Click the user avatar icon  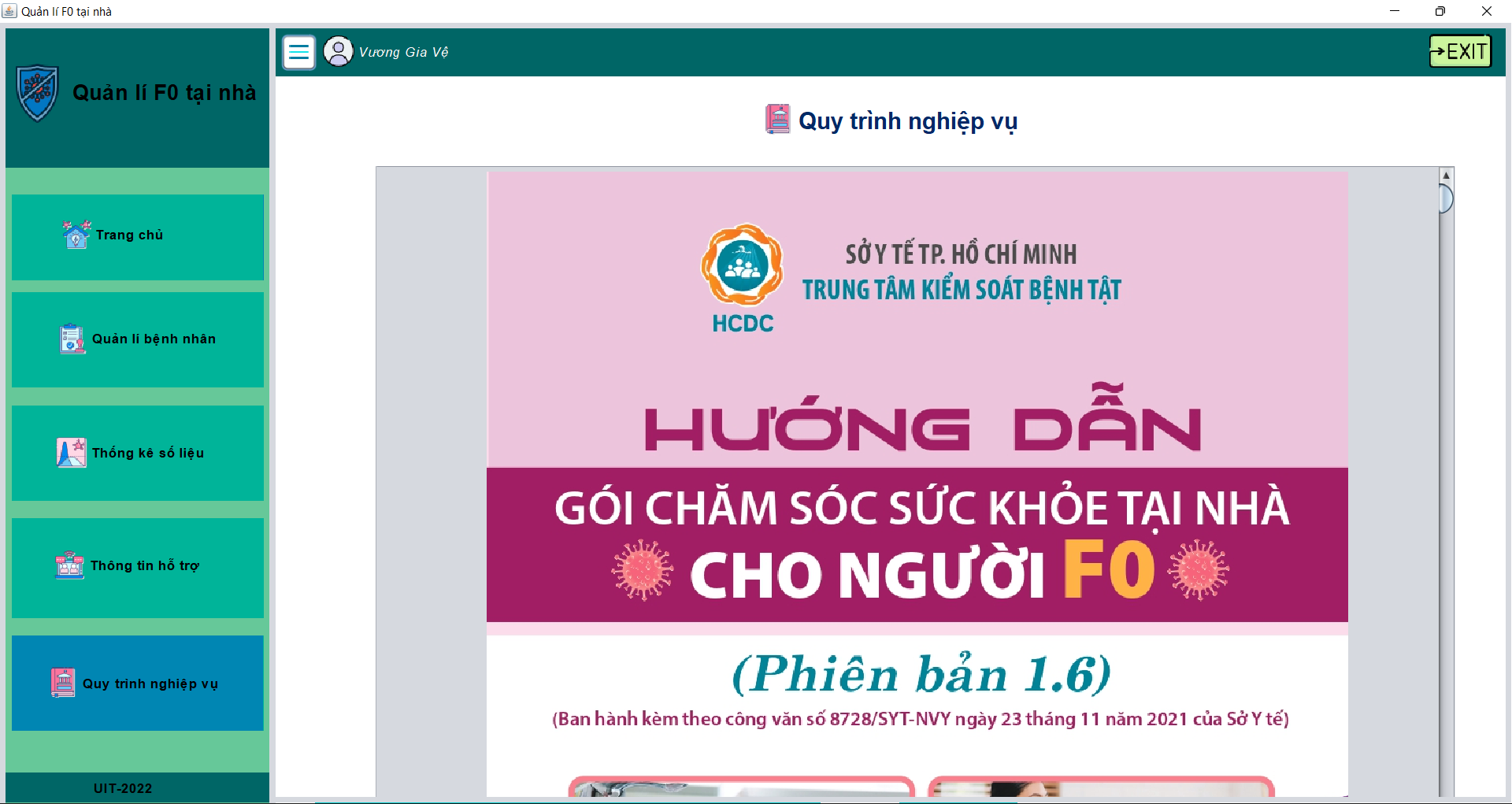[x=339, y=52]
